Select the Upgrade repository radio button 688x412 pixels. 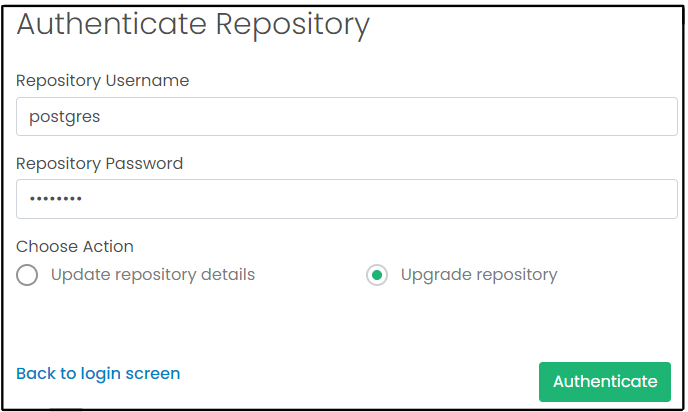(x=377, y=275)
